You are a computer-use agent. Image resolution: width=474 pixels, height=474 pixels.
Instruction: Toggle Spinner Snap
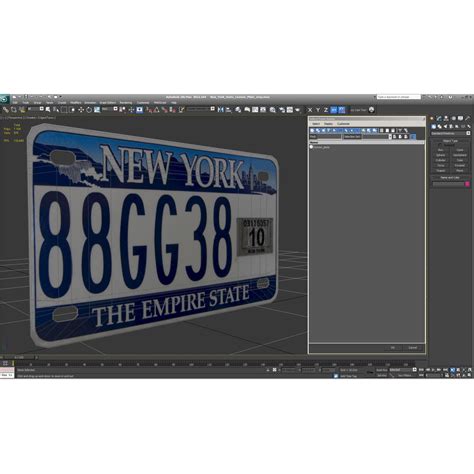pyautogui.click(x=173, y=109)
